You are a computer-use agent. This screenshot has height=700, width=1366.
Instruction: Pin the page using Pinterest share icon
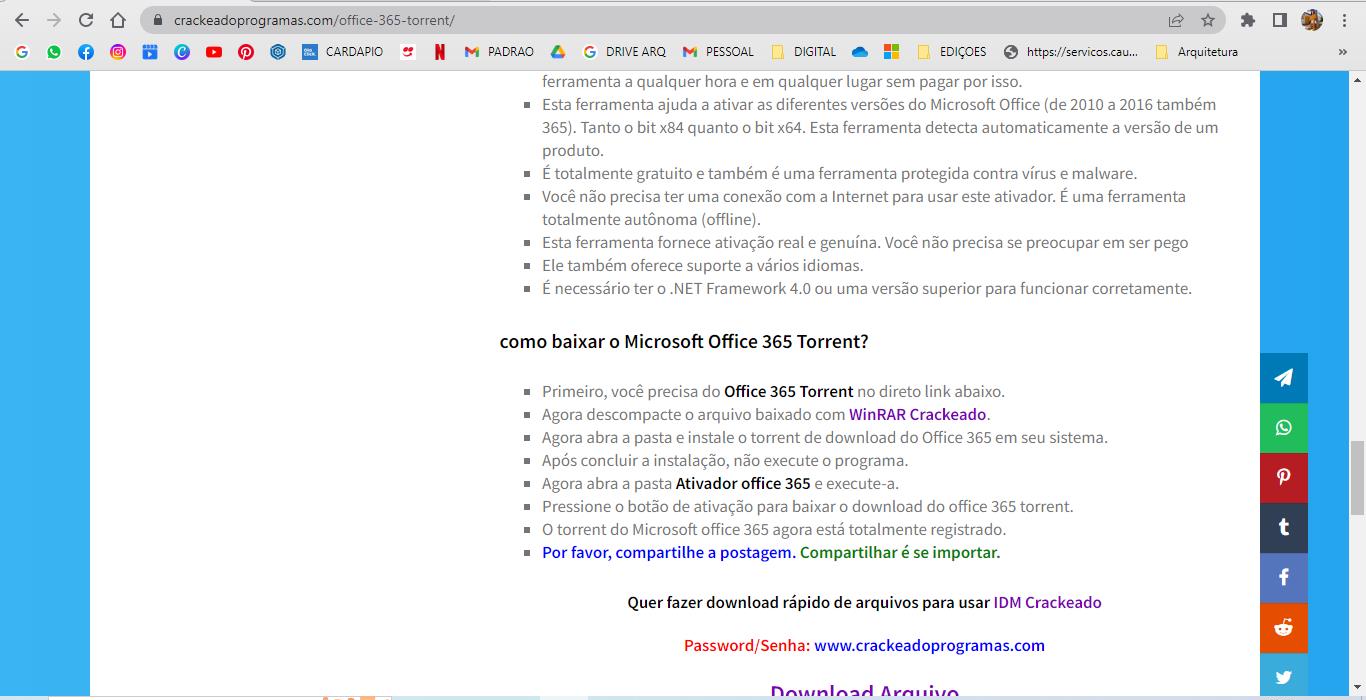[1283, 478]
